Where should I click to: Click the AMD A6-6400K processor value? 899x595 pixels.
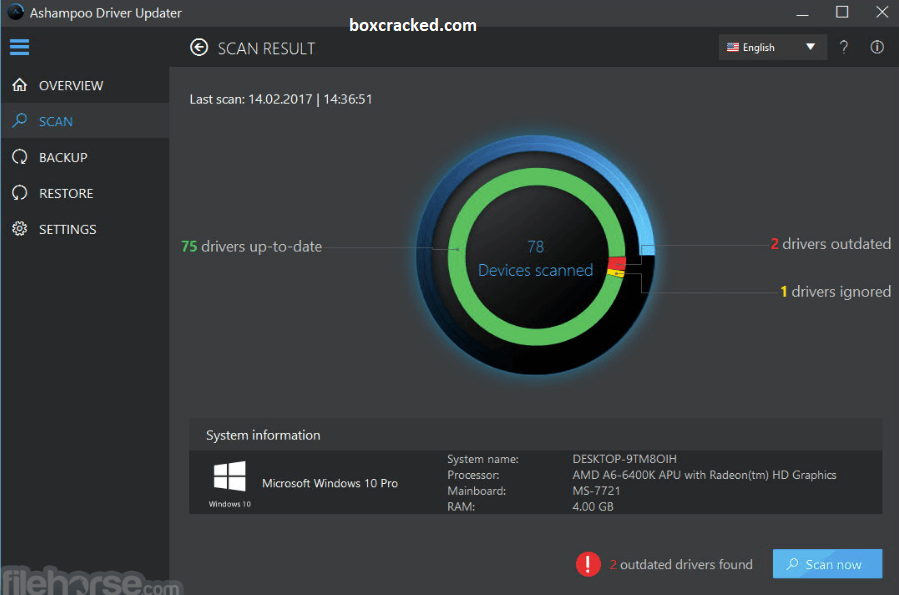[x=704, y=475]
